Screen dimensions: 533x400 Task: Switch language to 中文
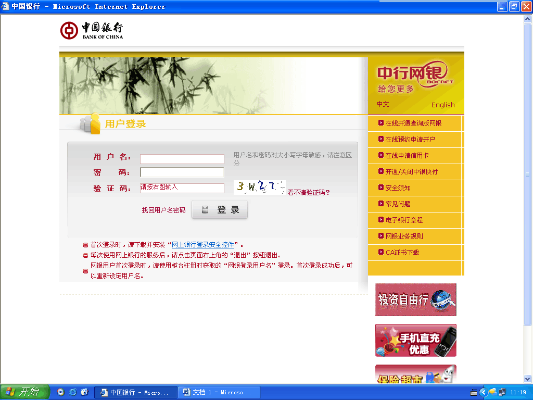tap(383, 104)
